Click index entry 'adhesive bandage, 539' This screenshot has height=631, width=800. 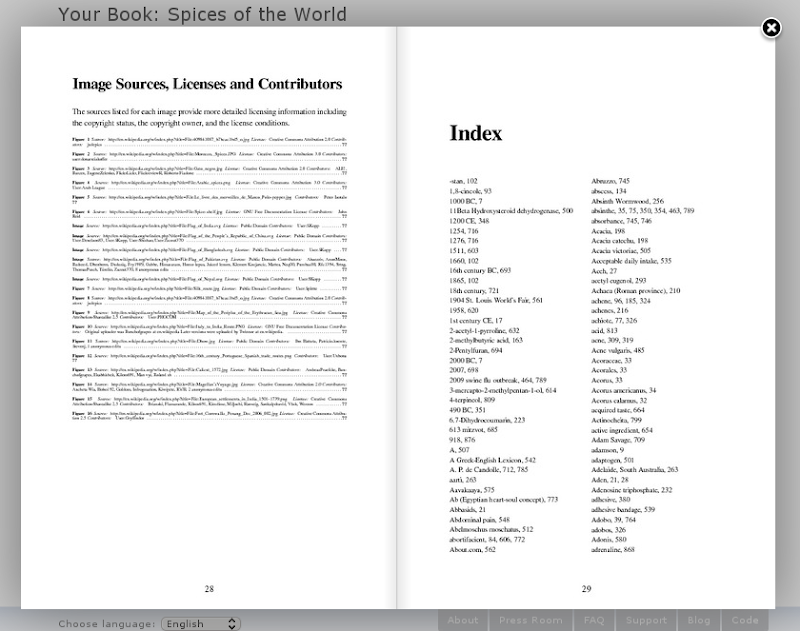[623, 510]
